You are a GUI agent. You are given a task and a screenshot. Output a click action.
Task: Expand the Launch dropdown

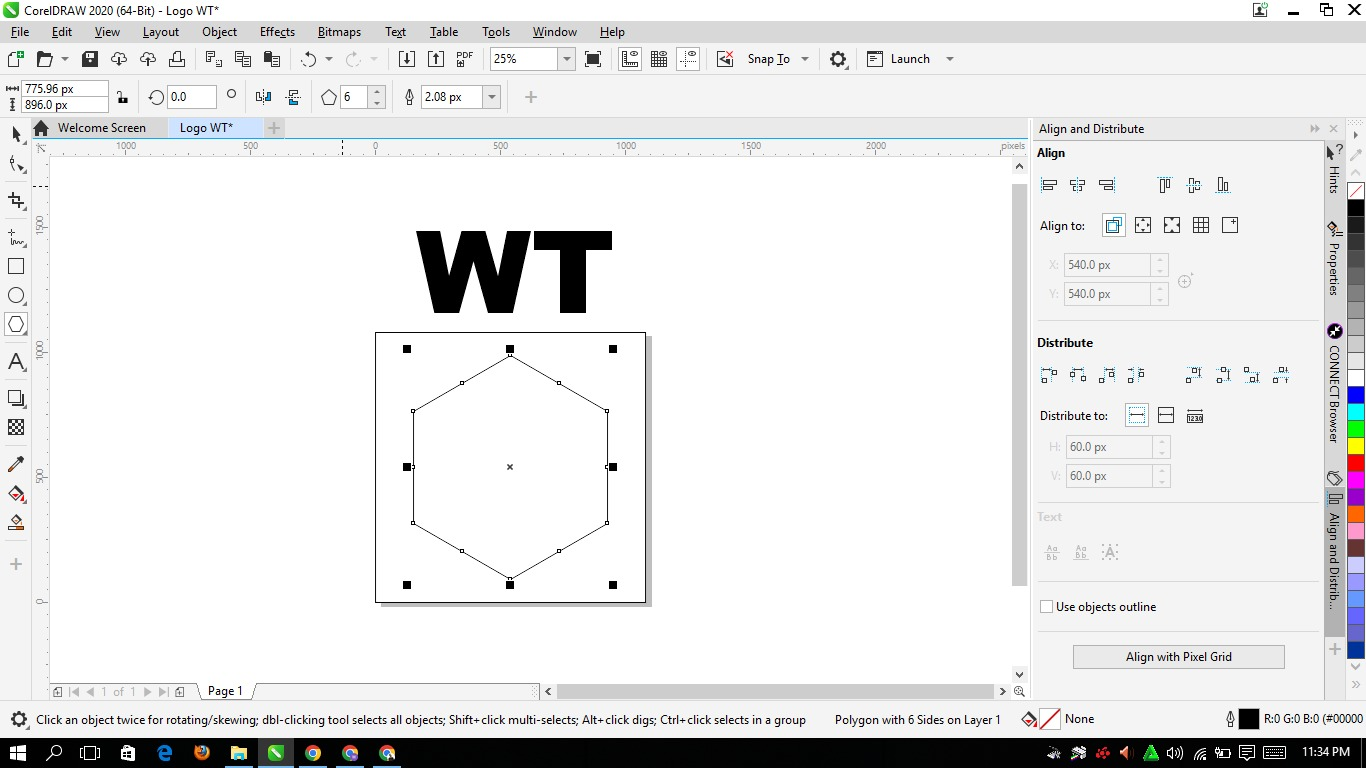tap(950, 59)
